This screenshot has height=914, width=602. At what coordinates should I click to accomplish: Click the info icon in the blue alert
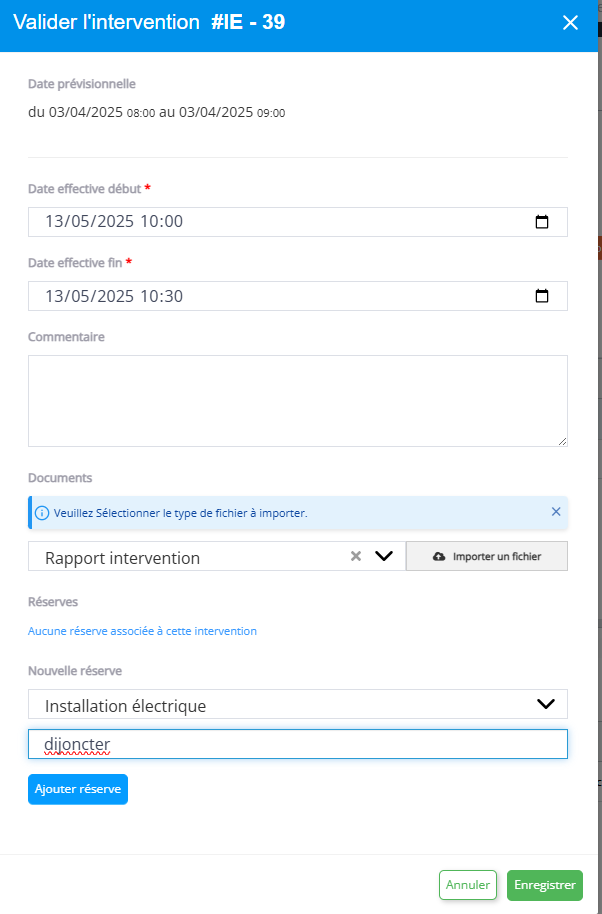pyautogui.click(x=42, y=513)
